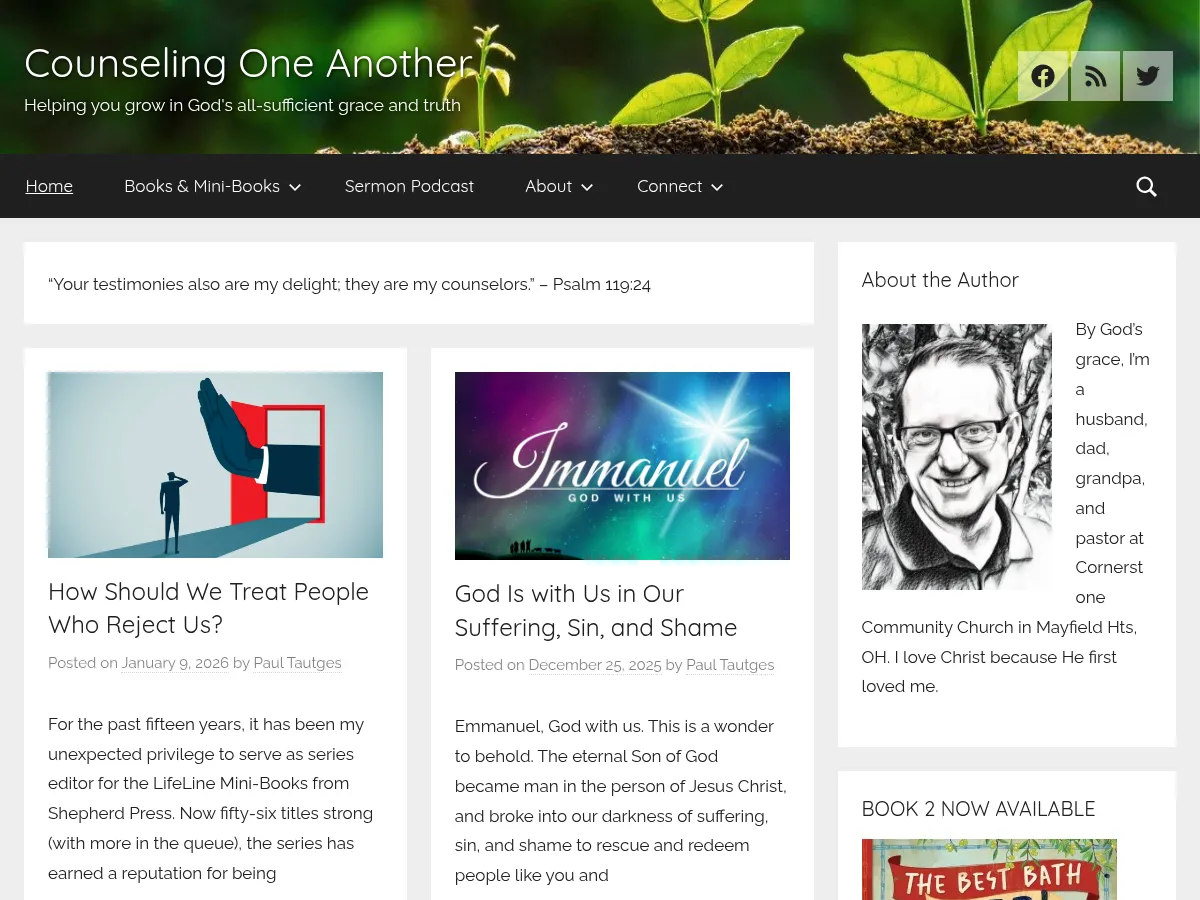The height and width of the screenshot is (900, 1200).
Task: Open the rejection door post thumbnail
Action: pos(215,465)
